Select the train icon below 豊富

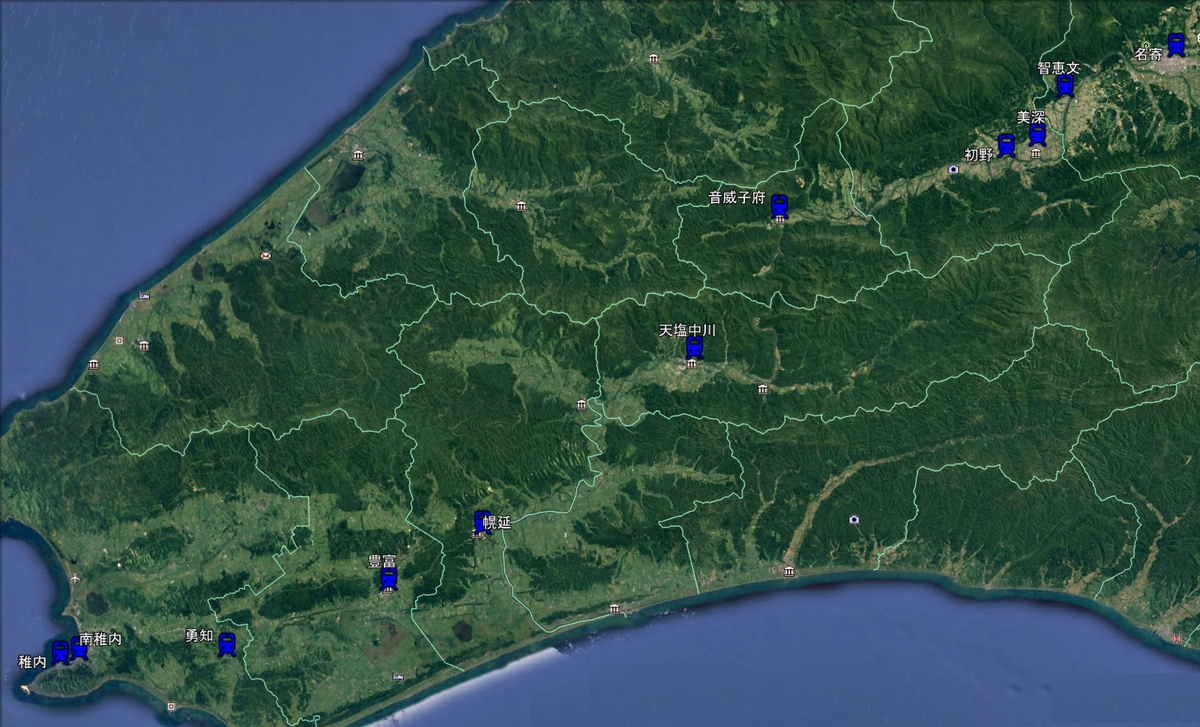click(x=389, y=579)
